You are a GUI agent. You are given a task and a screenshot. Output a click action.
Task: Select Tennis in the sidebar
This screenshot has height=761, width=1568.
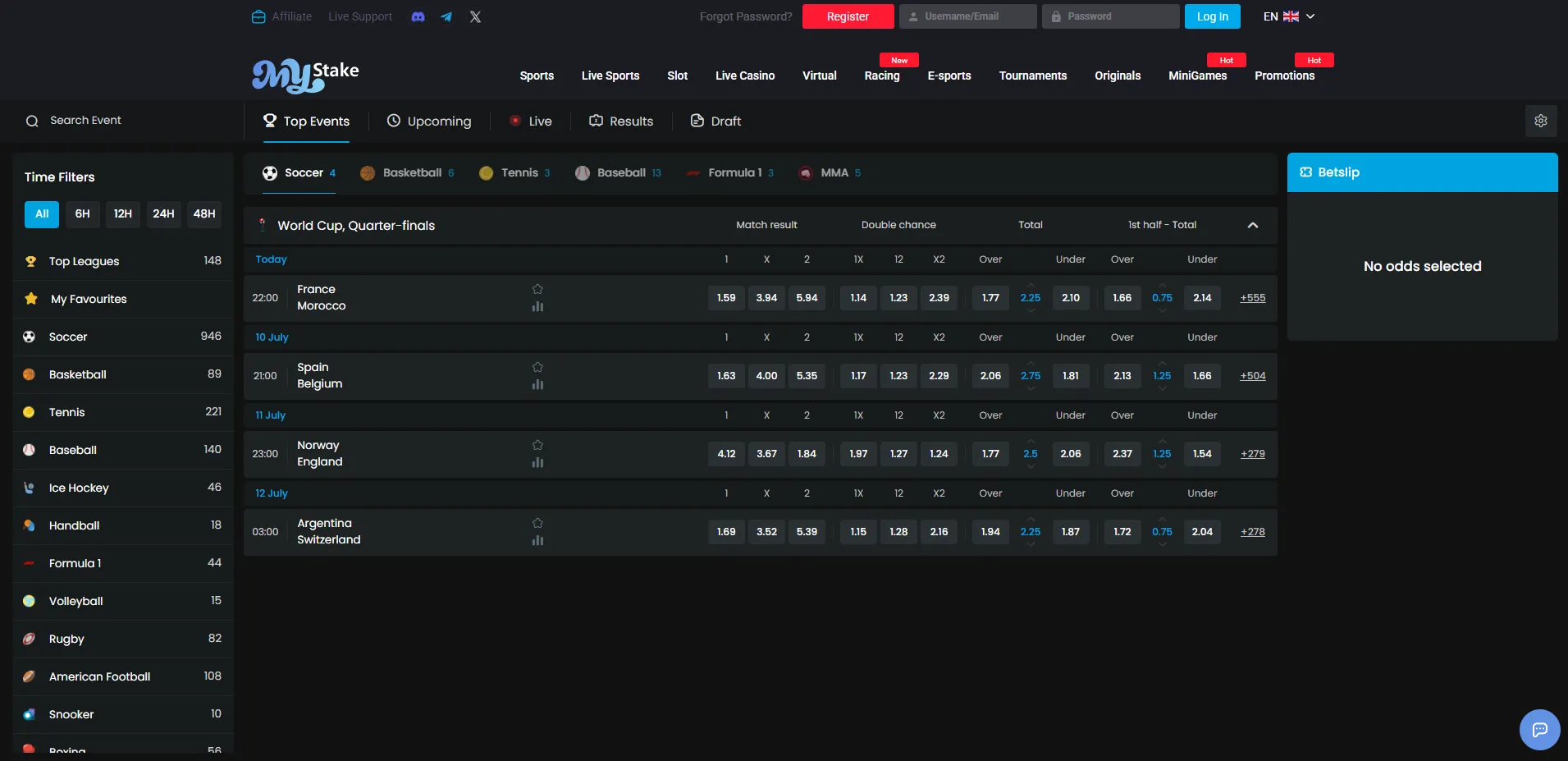(123, 412)
